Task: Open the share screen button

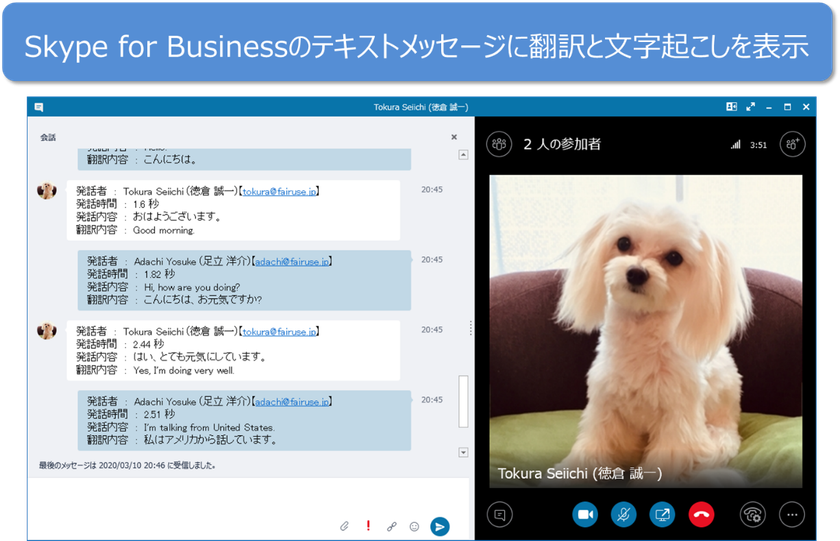Action: tap(662, 515)
